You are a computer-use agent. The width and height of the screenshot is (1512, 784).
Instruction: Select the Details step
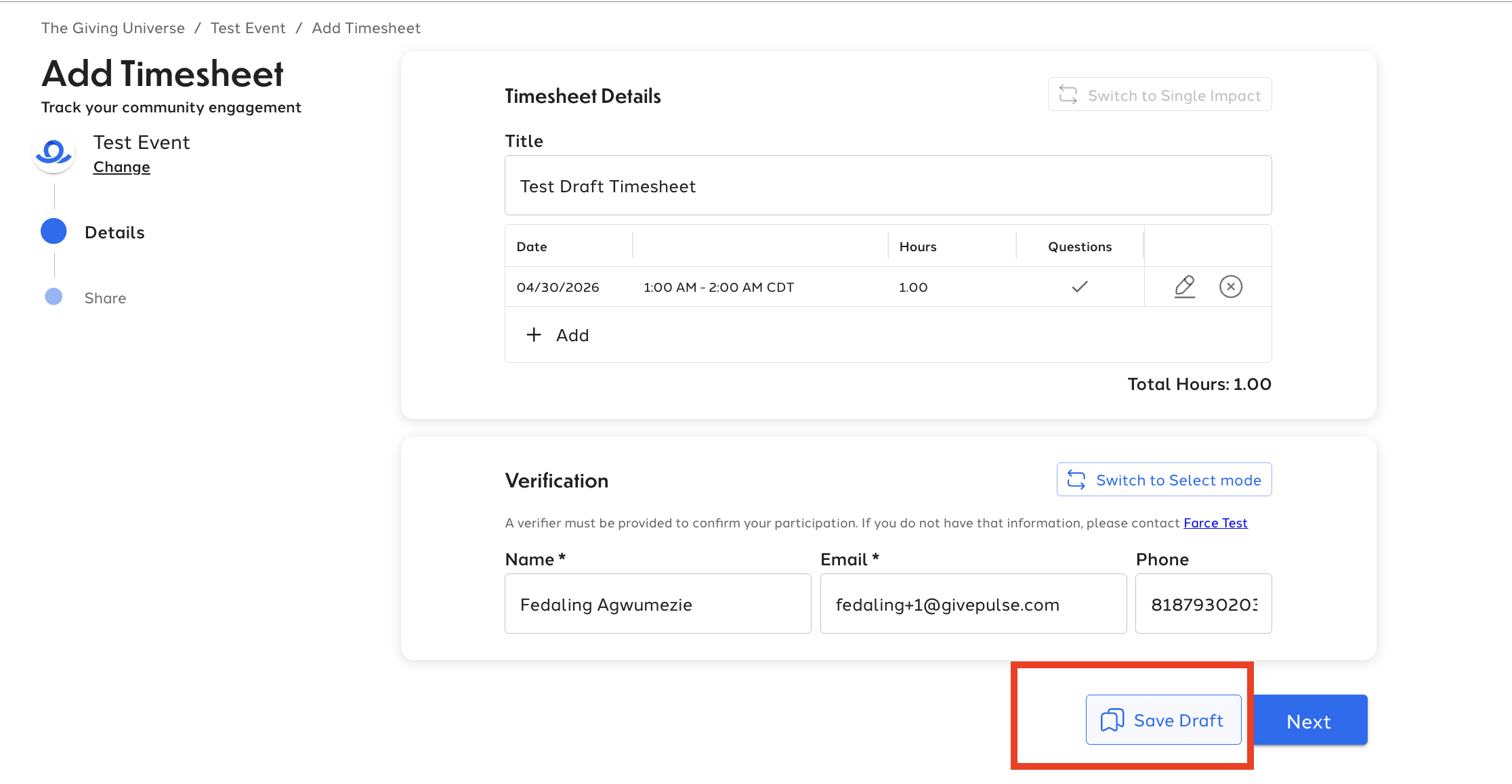click(x=114, y=232)
